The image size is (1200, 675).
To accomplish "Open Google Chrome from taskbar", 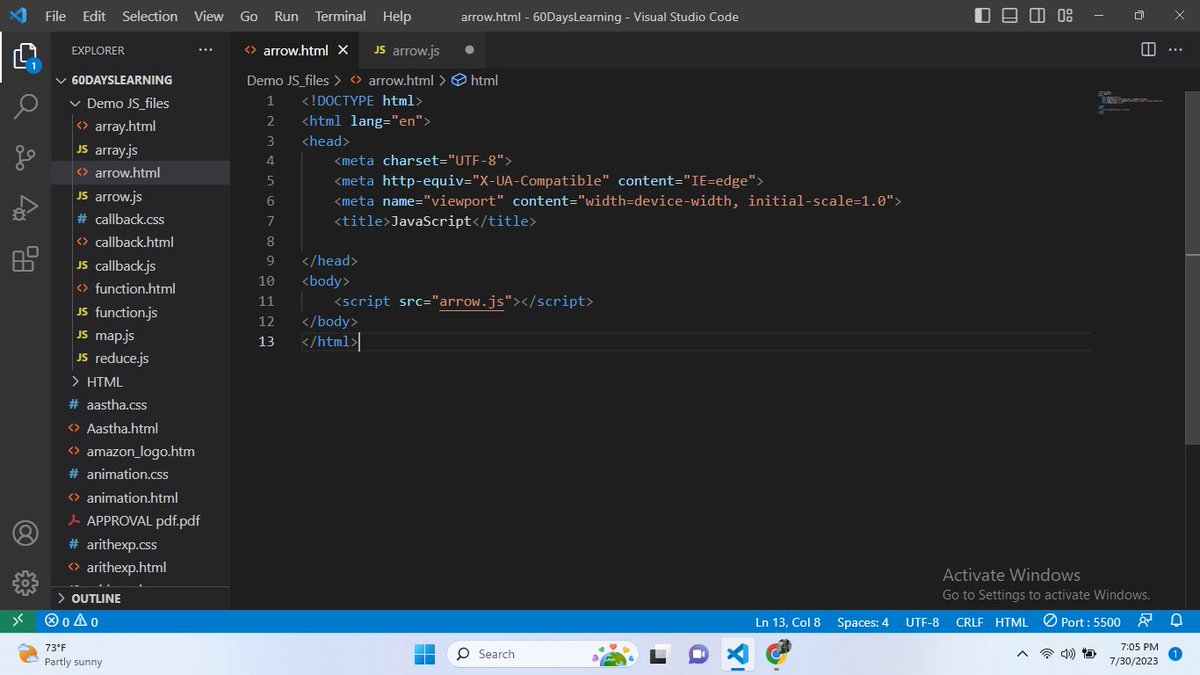I will (x=777, y=654).
